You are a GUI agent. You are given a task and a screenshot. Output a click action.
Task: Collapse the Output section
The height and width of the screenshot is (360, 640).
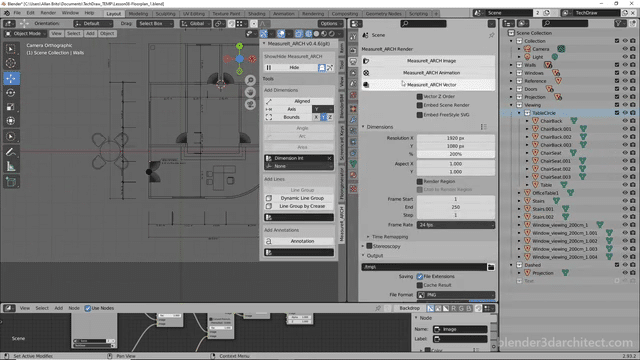tap(363, 256)
